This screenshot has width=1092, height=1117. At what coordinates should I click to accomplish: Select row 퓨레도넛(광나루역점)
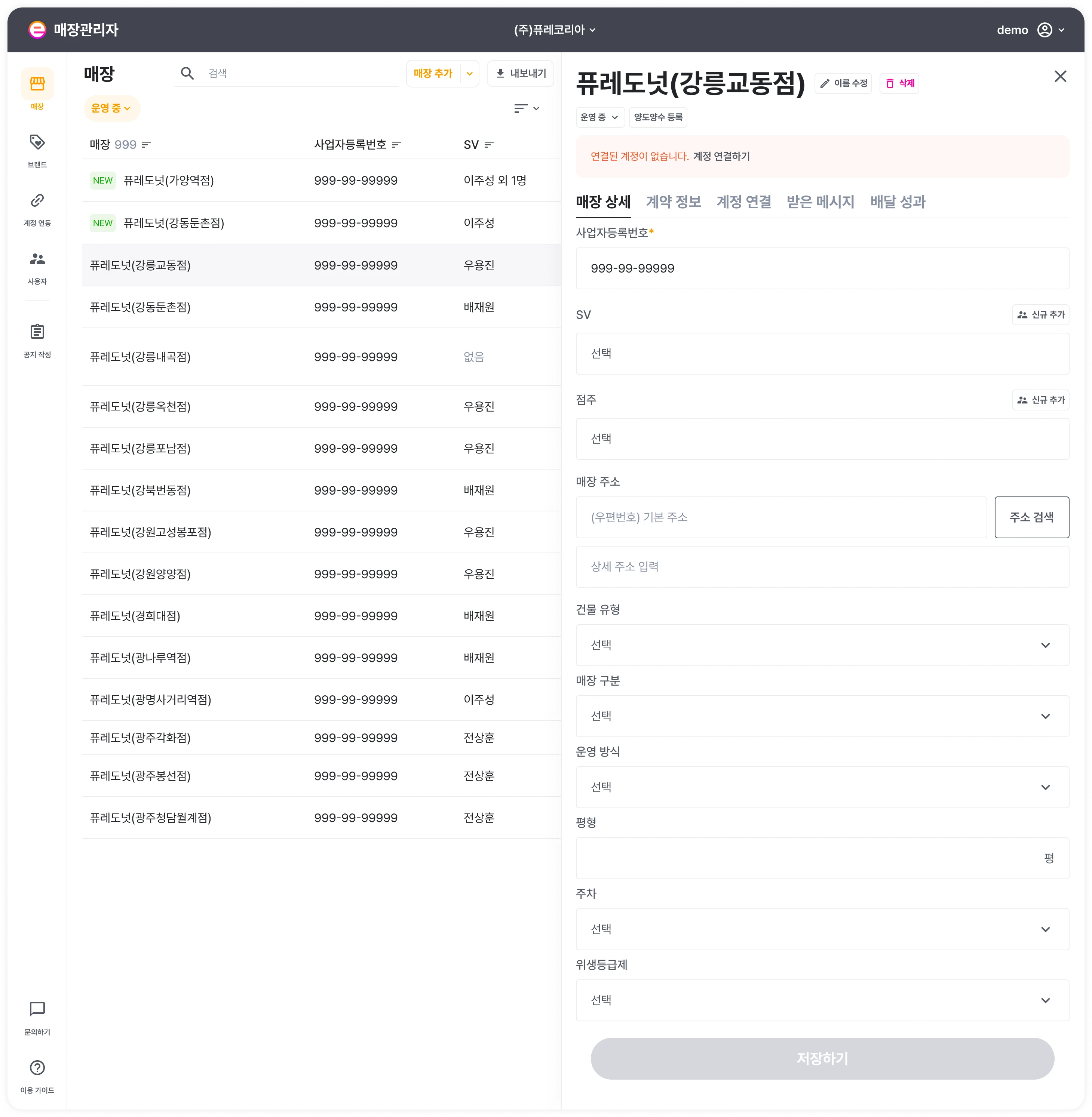(321, 658)
